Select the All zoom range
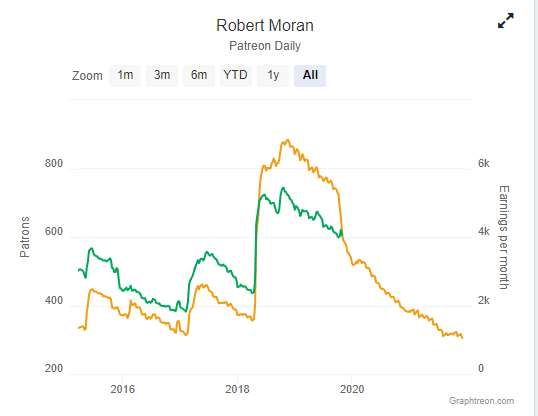The width and height of the screenshot is (538, 416). click(x=310, y=76)
